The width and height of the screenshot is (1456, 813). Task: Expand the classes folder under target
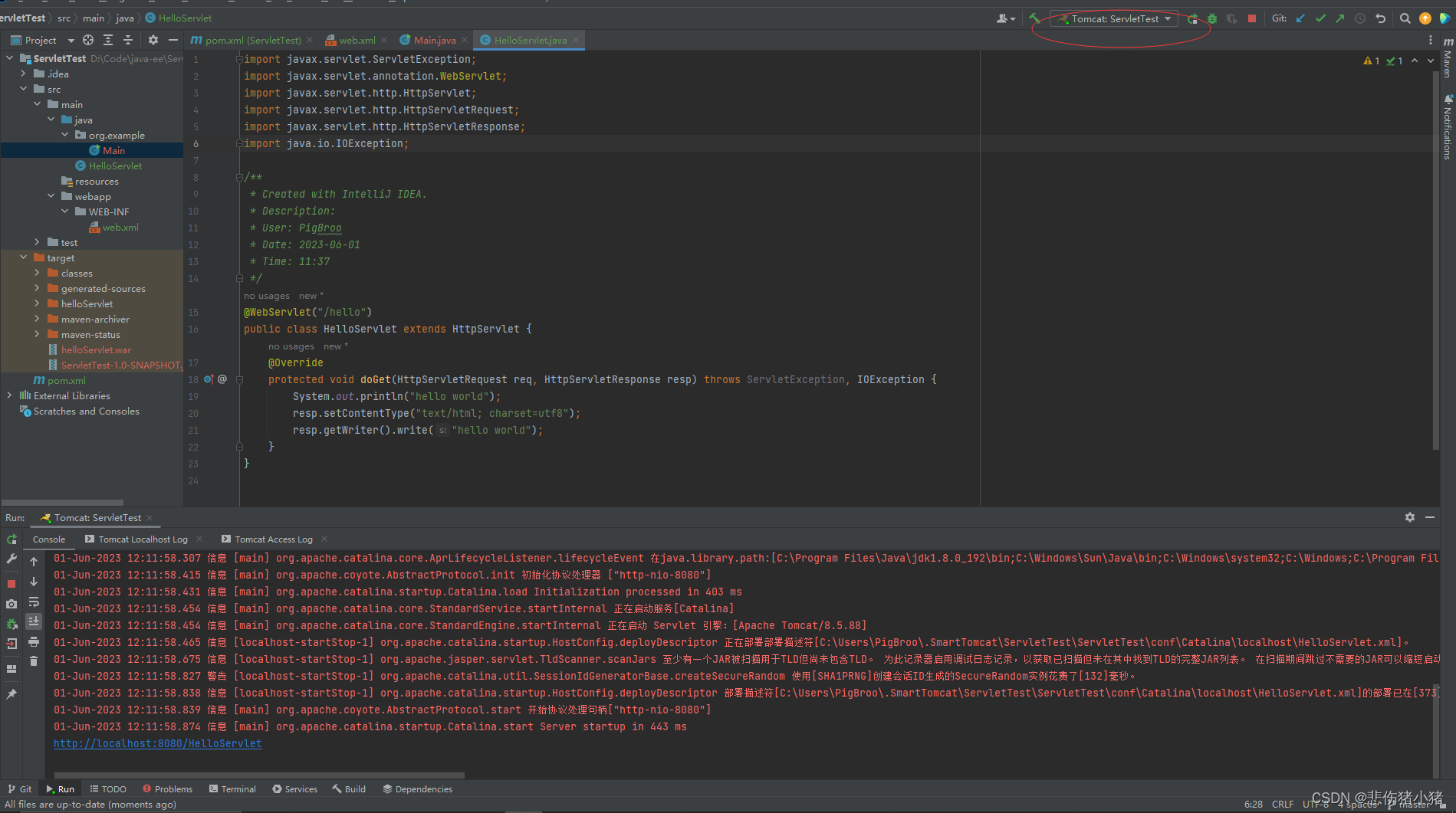pyautogui.click(x=37, y=273)
